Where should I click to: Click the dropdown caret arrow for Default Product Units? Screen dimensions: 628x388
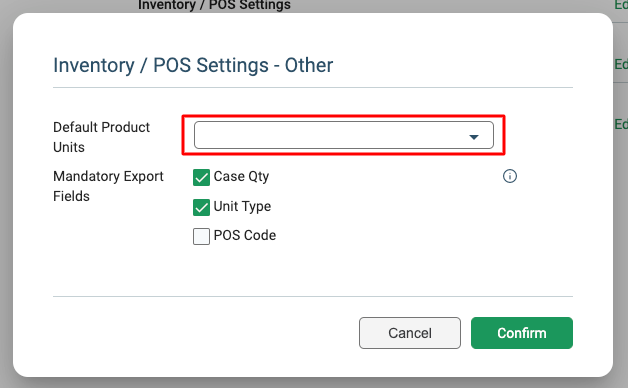[474, 137]
